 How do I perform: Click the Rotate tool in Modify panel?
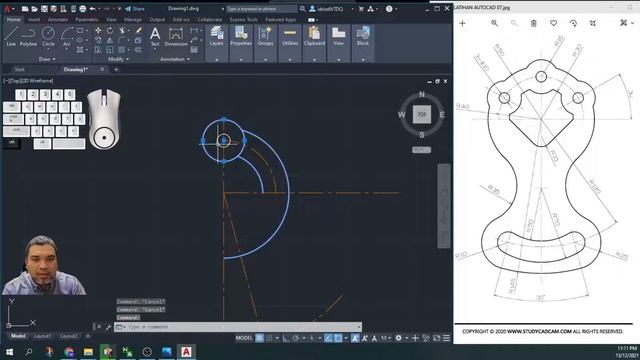(x=110, y=31)
